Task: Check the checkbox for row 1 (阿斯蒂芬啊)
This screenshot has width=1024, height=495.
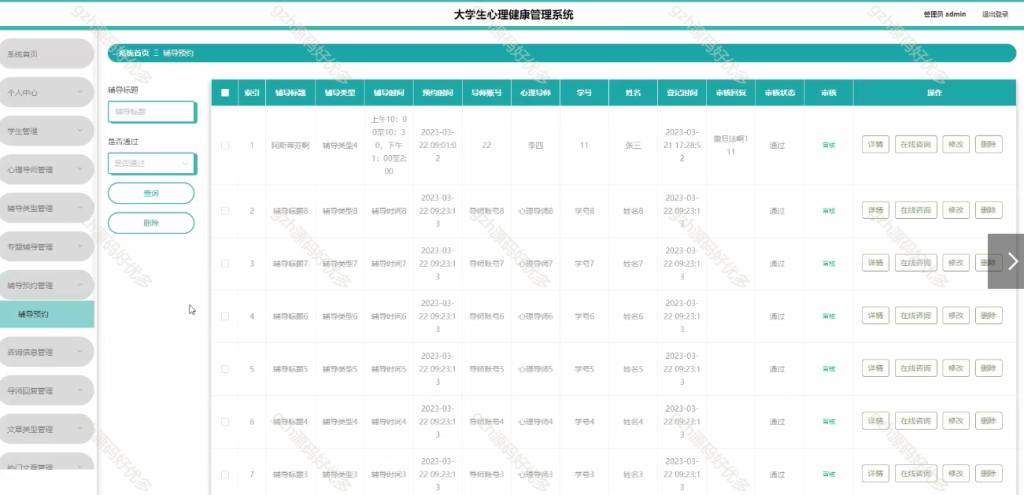Action: pyautogui.click(x=225, y=146)
